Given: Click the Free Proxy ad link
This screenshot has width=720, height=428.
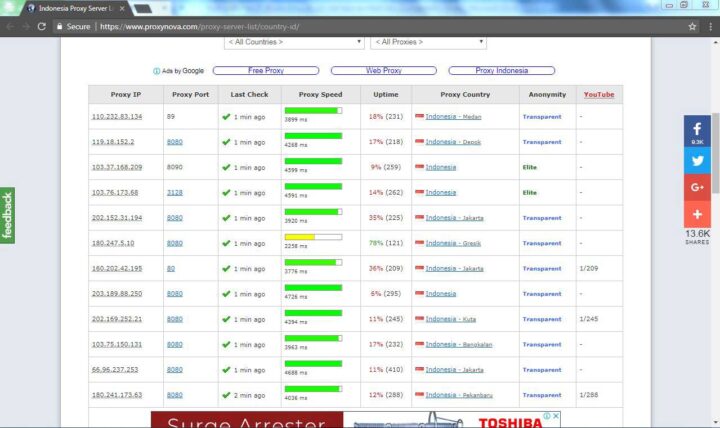Looking at the screenshot, I should pos(266,70).
